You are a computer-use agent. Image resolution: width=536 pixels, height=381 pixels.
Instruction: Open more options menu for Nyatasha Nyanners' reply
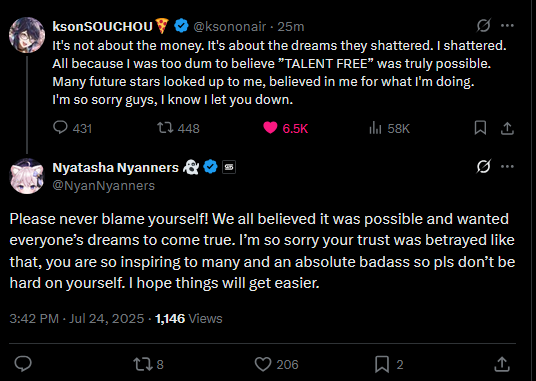click(x=507, y=166)
